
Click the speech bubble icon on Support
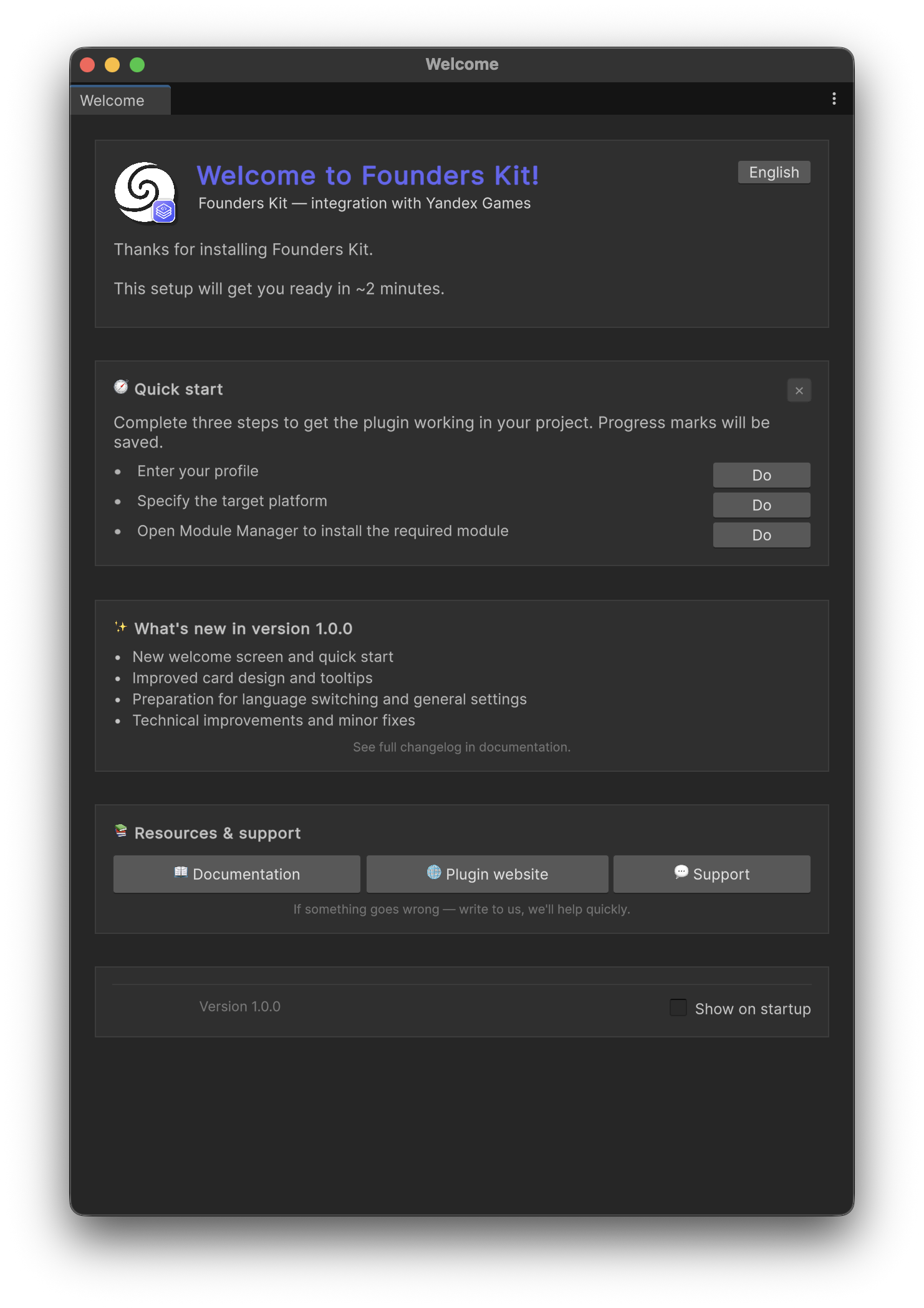click(681, 872)
